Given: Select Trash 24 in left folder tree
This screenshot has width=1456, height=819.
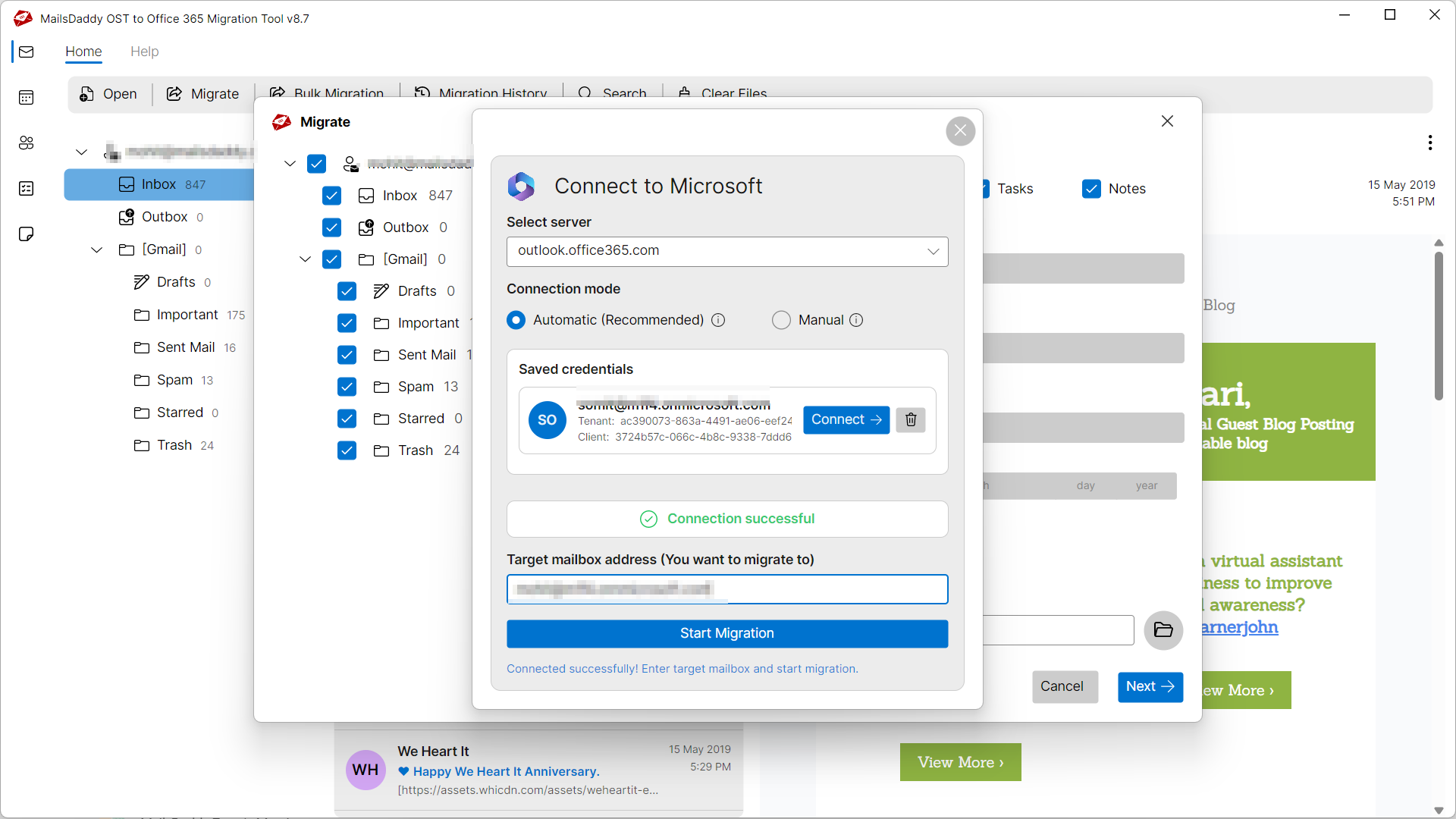Looking at the screenshot, I should [x=174, y=445].
